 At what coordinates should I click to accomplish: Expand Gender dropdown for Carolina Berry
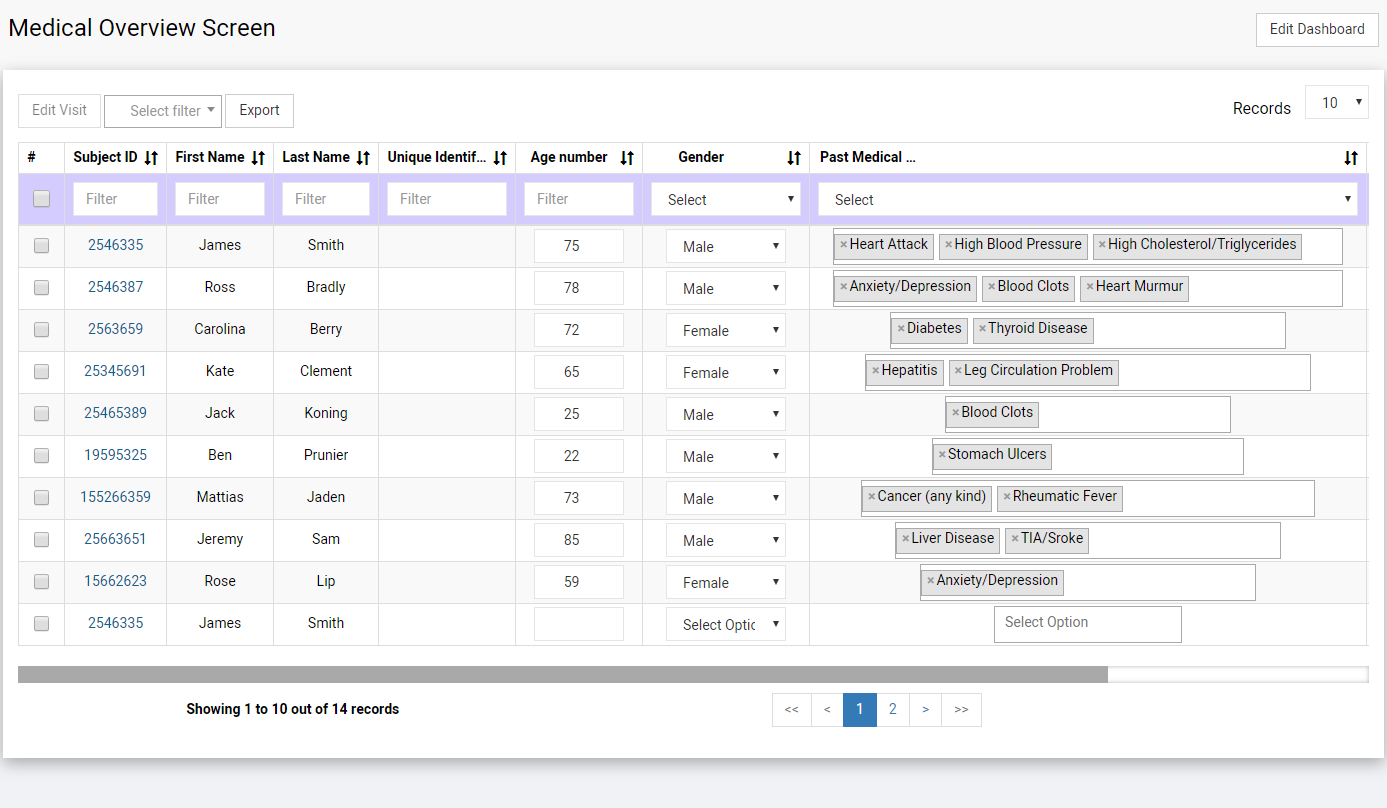726,331
